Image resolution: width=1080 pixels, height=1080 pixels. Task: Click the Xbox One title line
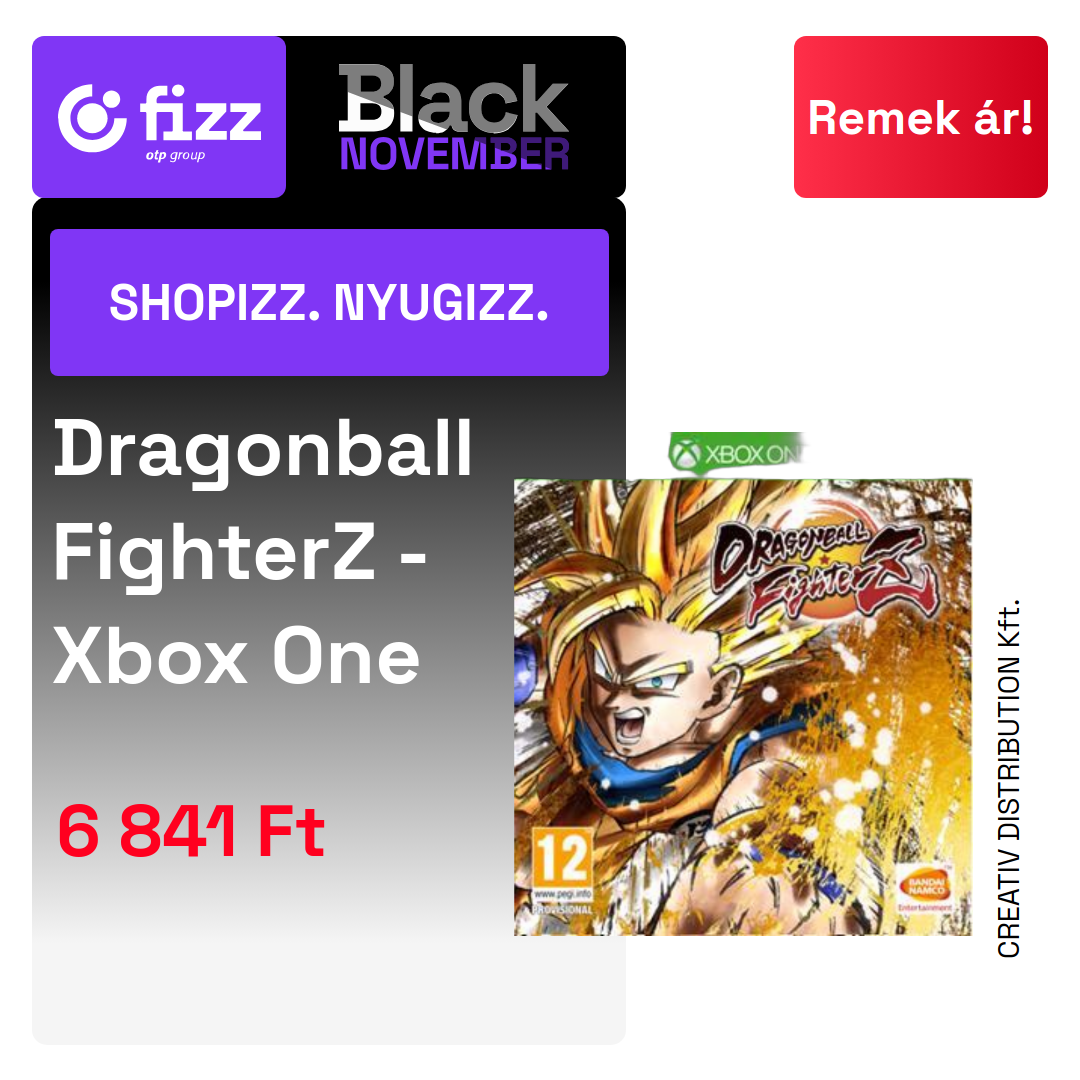pos(236,656)
